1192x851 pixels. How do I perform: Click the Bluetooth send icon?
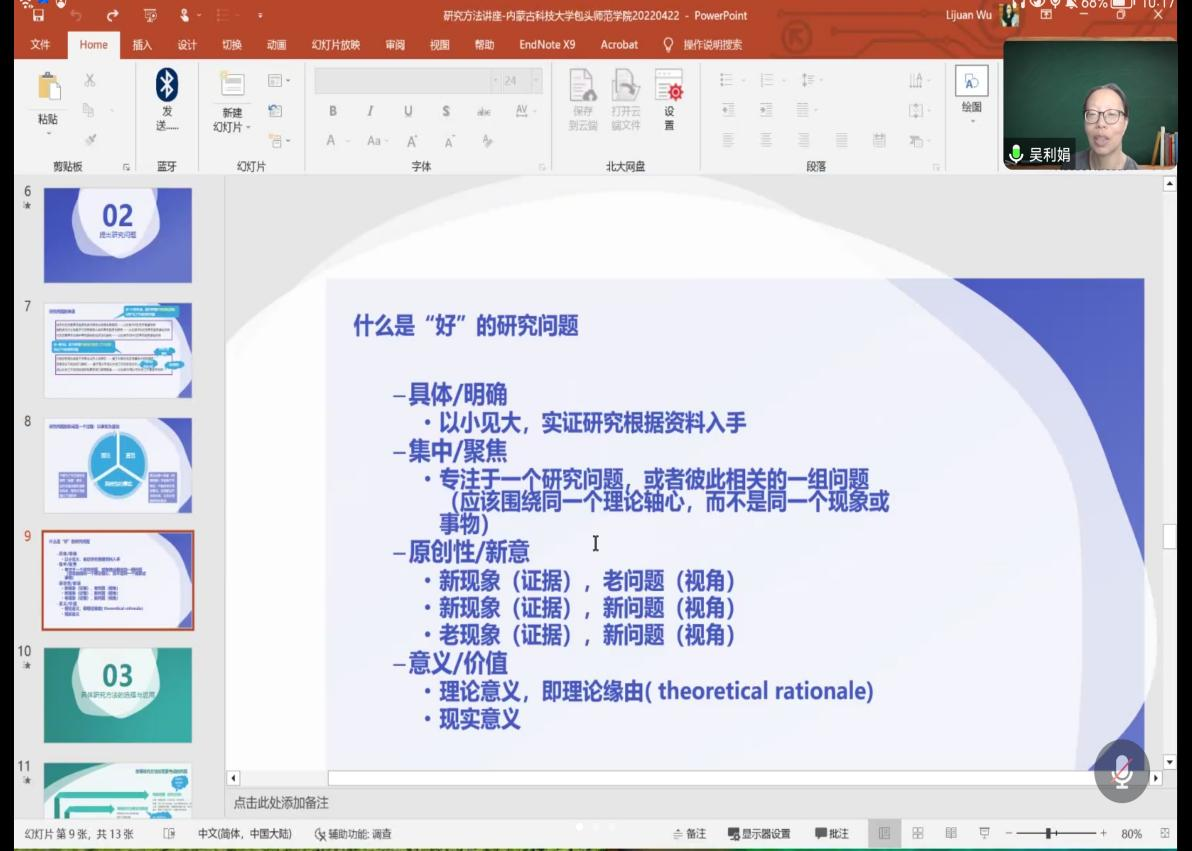click(167, 86)
